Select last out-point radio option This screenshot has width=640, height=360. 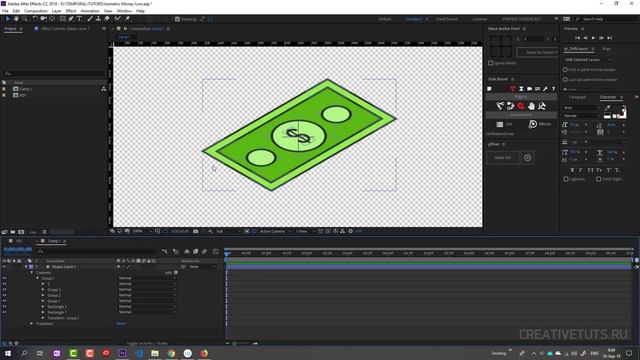tap(565, 80)
